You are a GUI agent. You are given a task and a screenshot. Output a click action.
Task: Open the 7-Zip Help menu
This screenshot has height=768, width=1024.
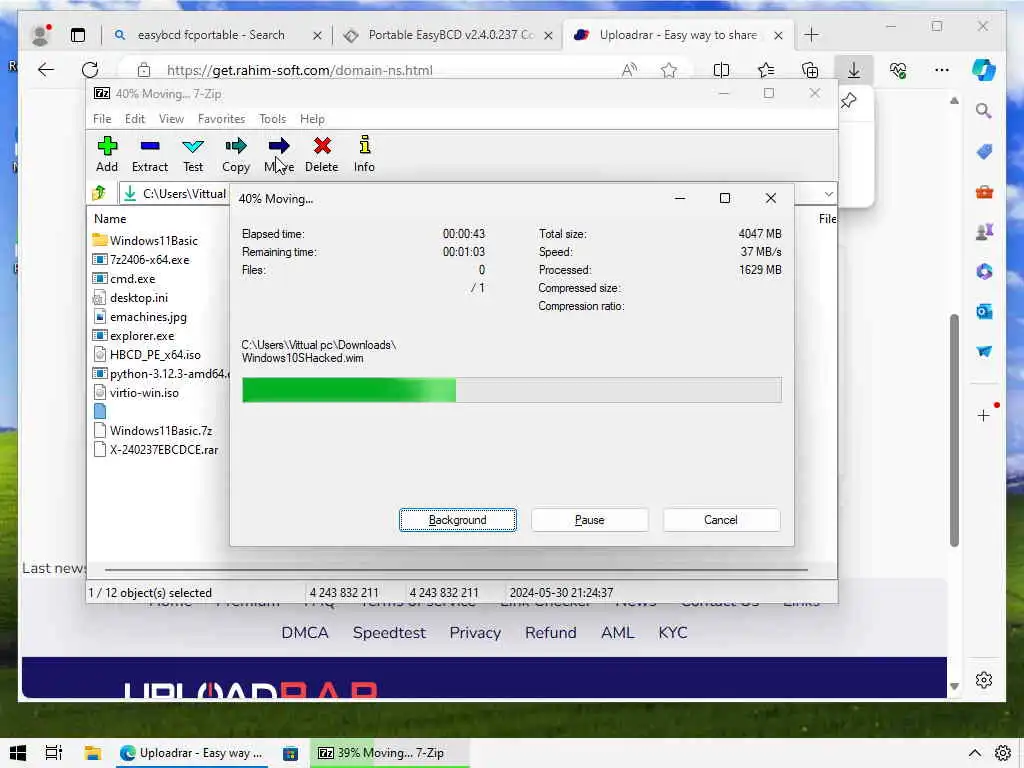click(312, 119)
